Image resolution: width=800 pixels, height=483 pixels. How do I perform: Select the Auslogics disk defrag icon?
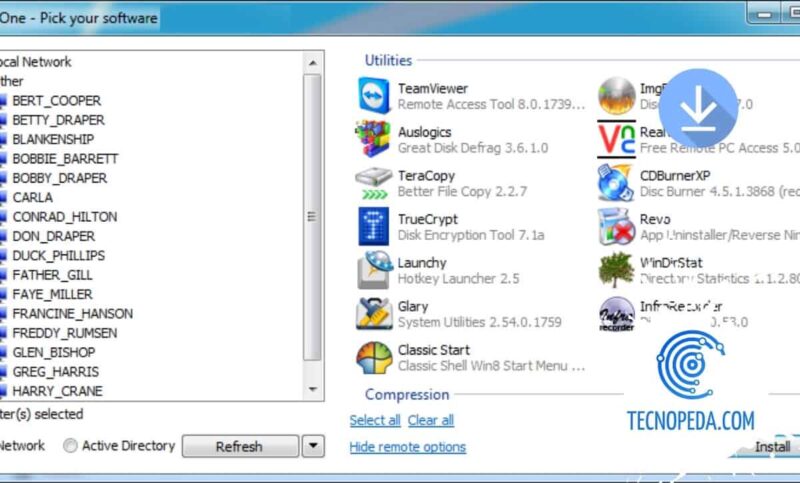373,139
